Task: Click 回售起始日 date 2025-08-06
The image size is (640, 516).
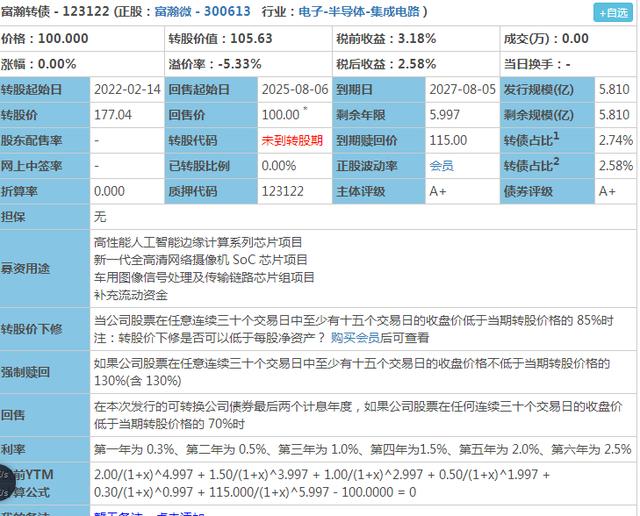Action: coord(295,89)
